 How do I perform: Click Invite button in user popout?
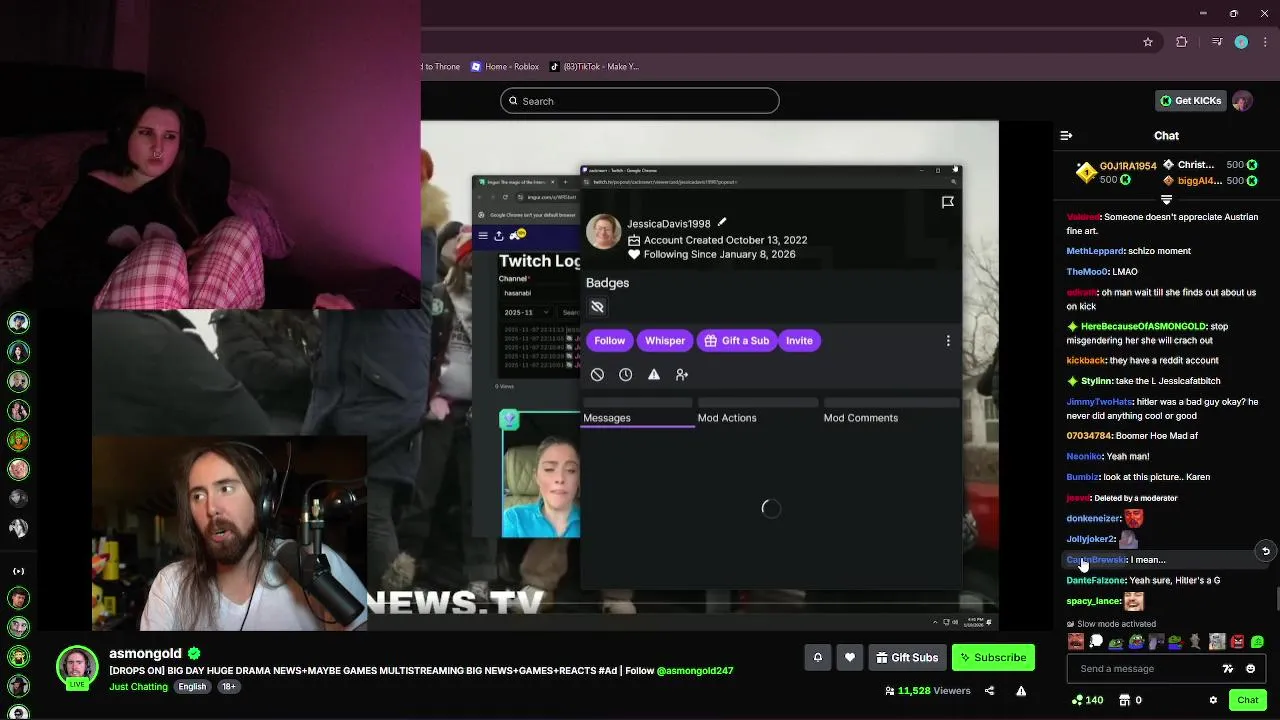(x=799, y=341)
